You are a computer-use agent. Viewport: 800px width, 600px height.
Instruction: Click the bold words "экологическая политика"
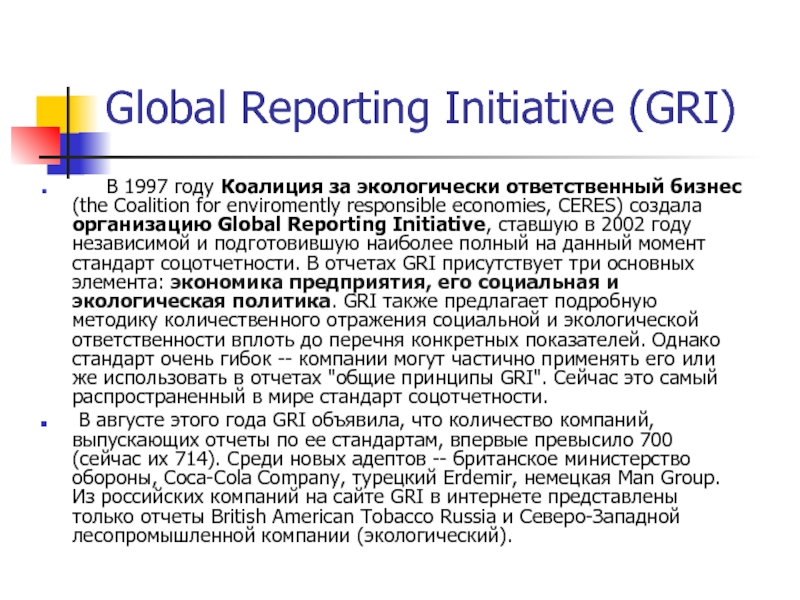point(202,302)
